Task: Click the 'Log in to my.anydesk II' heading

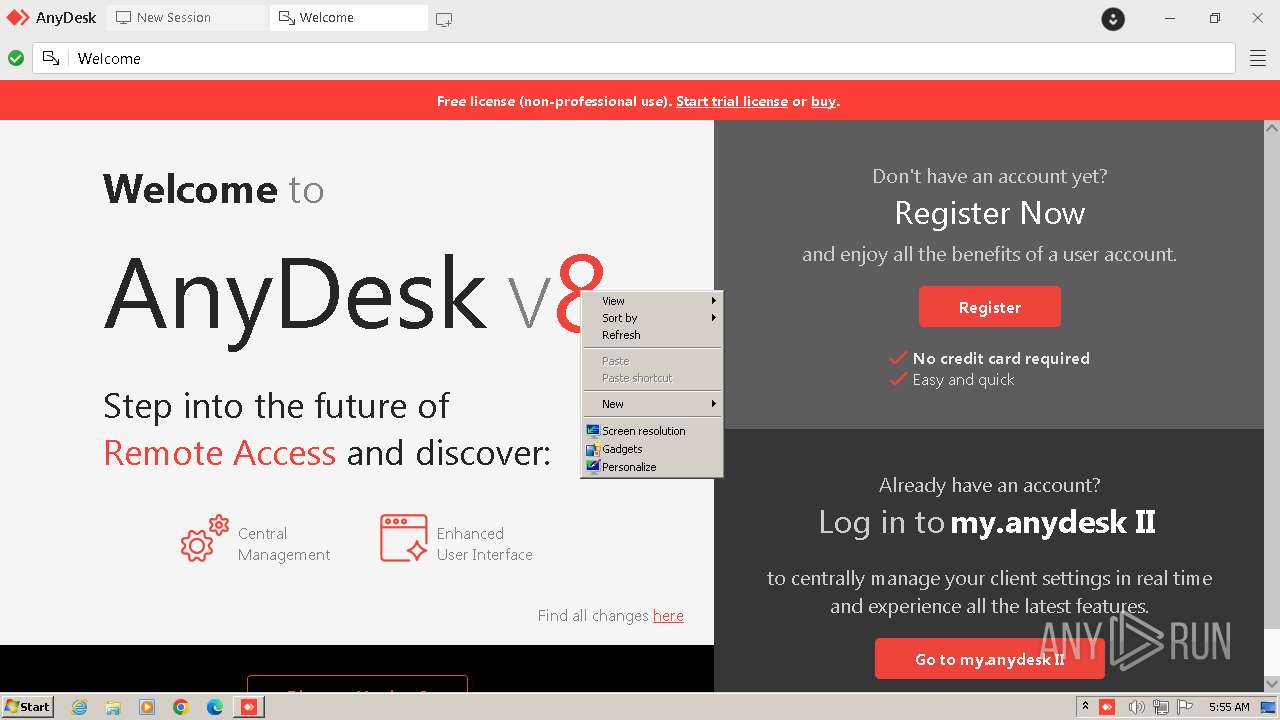Action: (987, 522)
